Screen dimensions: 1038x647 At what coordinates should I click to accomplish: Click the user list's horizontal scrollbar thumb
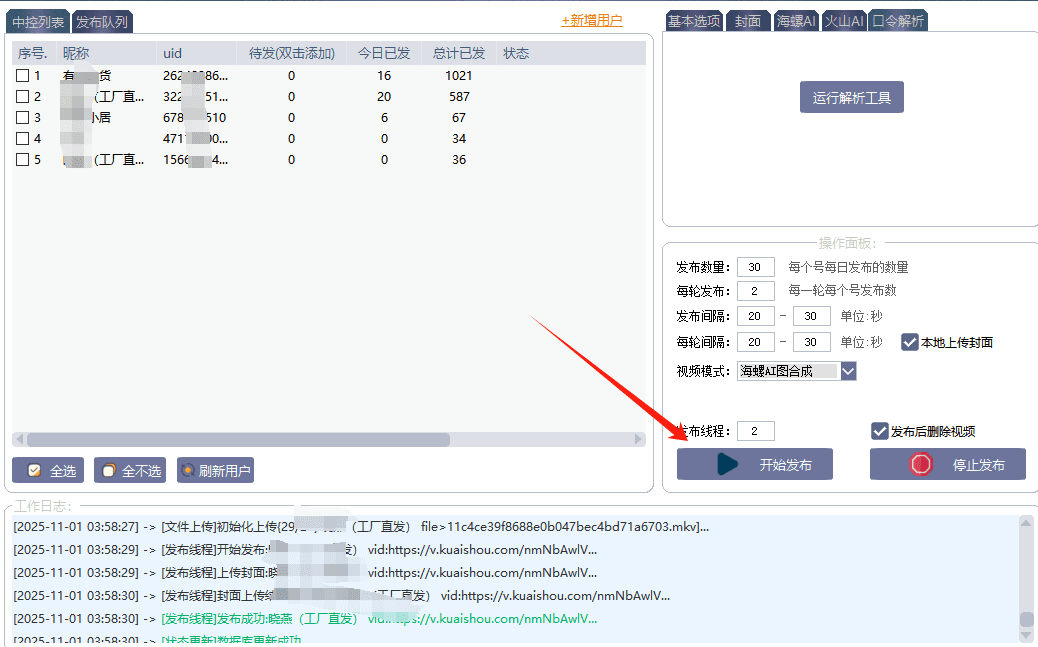point(238,440)
